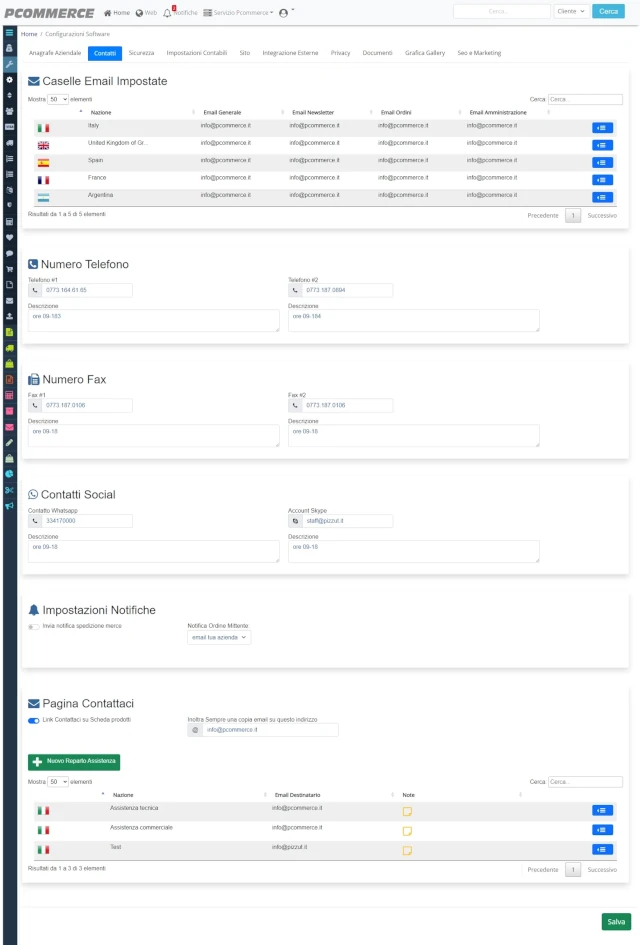Switch to Anagrafe Aziendale tab
640x945 pixels.
[55, 53]
